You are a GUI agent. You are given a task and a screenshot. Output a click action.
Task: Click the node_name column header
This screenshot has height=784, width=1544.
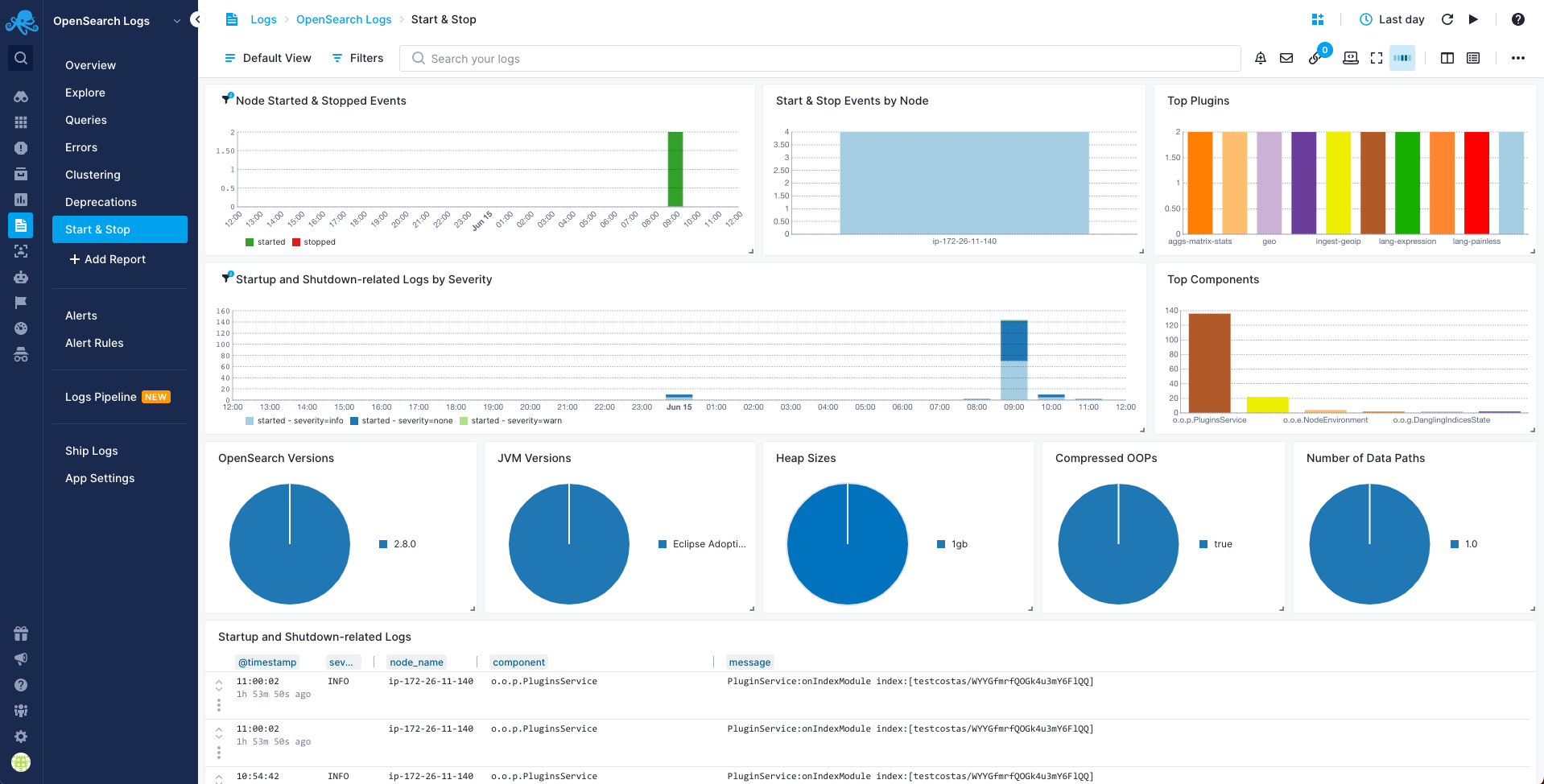coord(416,662)
